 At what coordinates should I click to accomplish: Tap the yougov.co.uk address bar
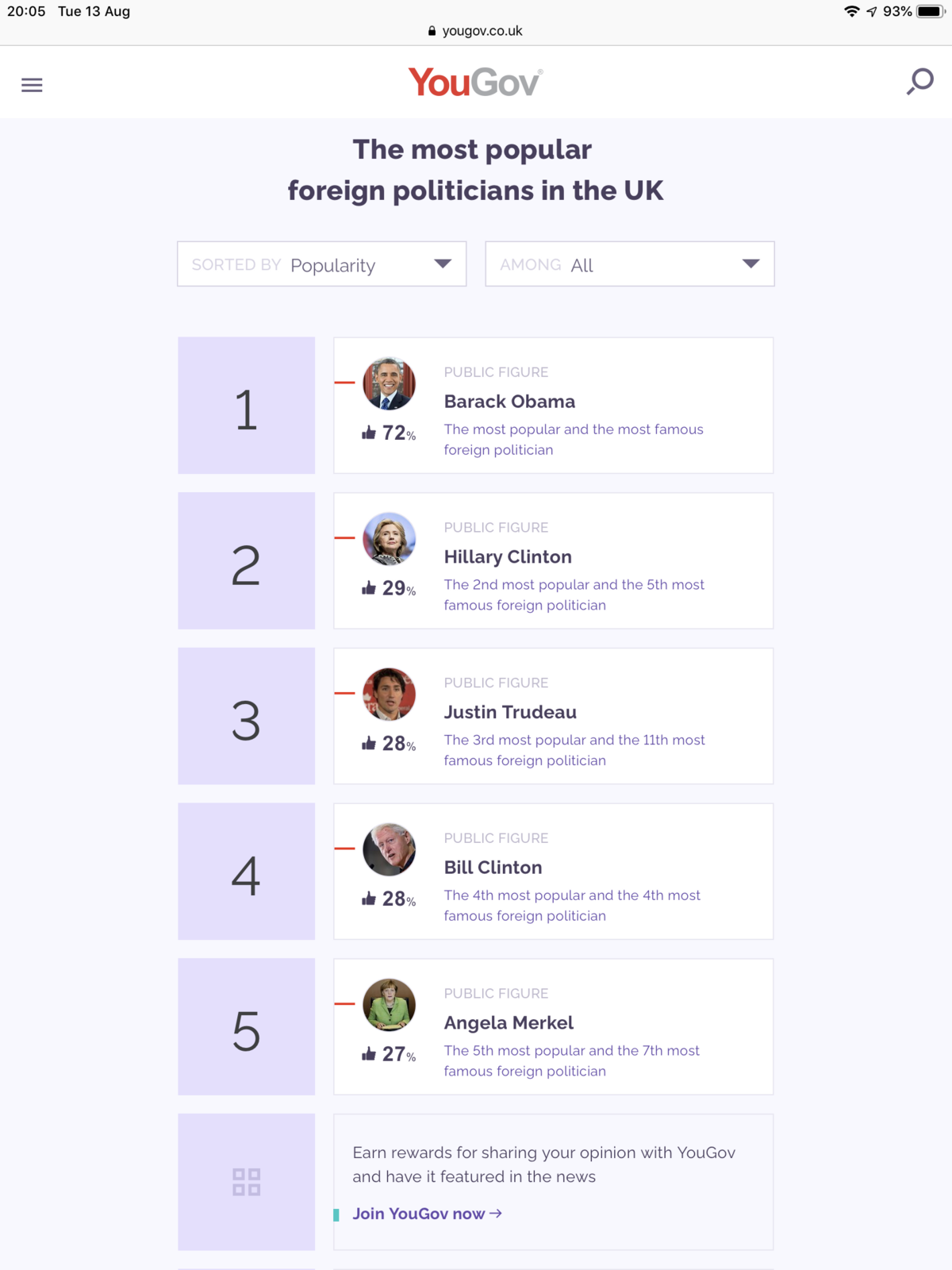point(476,31)
